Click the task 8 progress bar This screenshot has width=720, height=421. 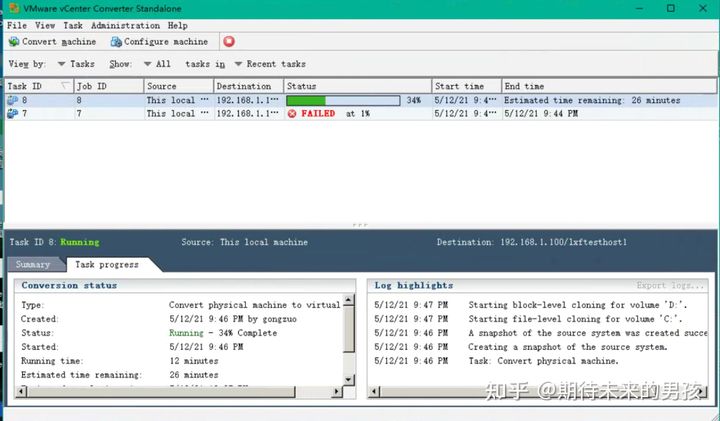pyautogui.click(x=343, y=100)
